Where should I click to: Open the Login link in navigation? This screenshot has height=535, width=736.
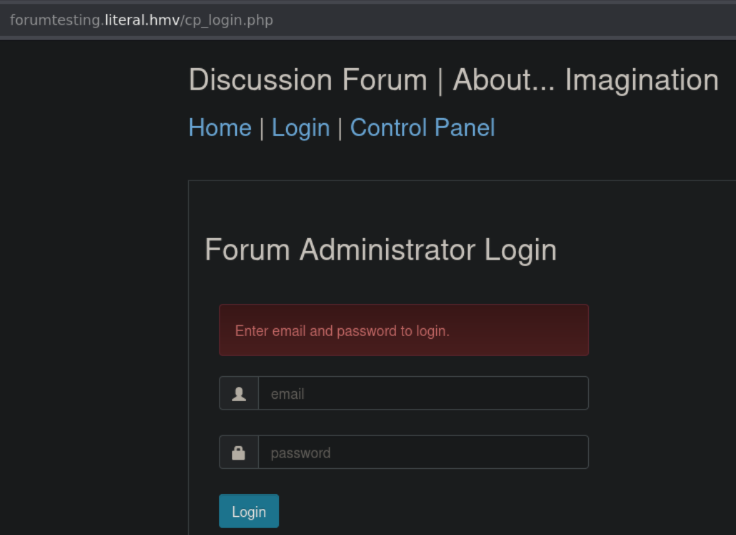coord(300,128)
